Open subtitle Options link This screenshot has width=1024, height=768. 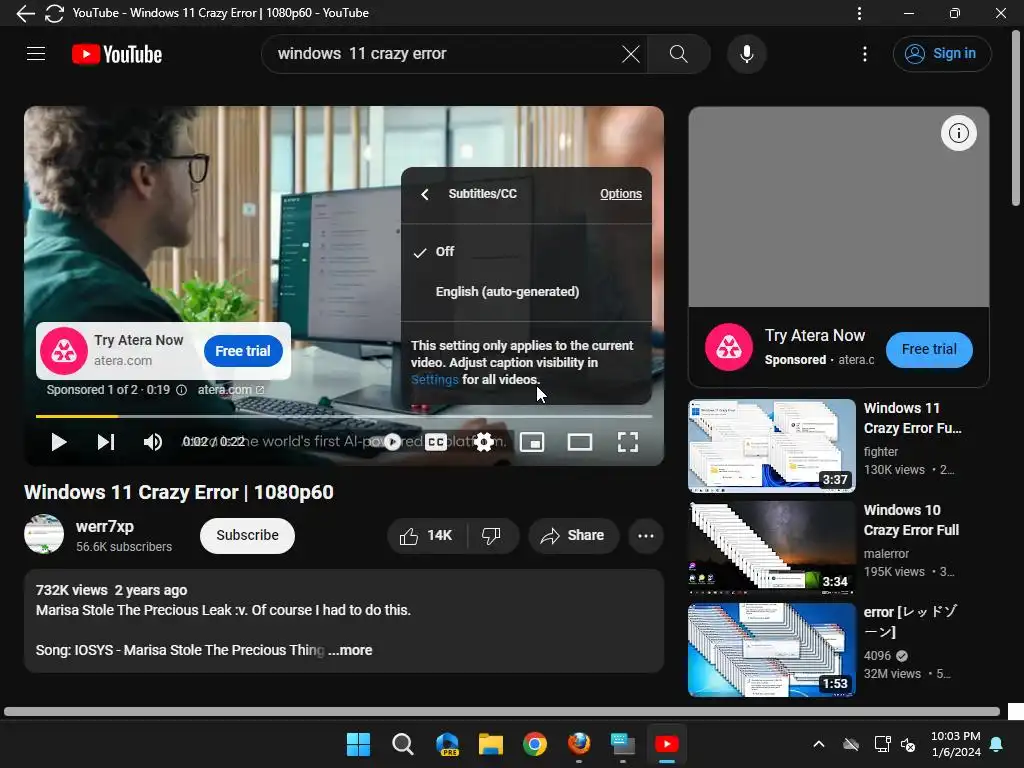point(620,194)
